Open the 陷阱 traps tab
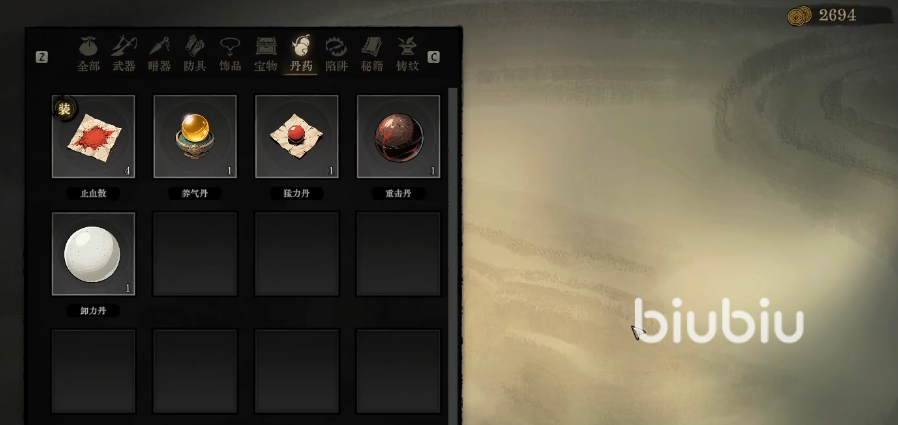 point(337,54)
